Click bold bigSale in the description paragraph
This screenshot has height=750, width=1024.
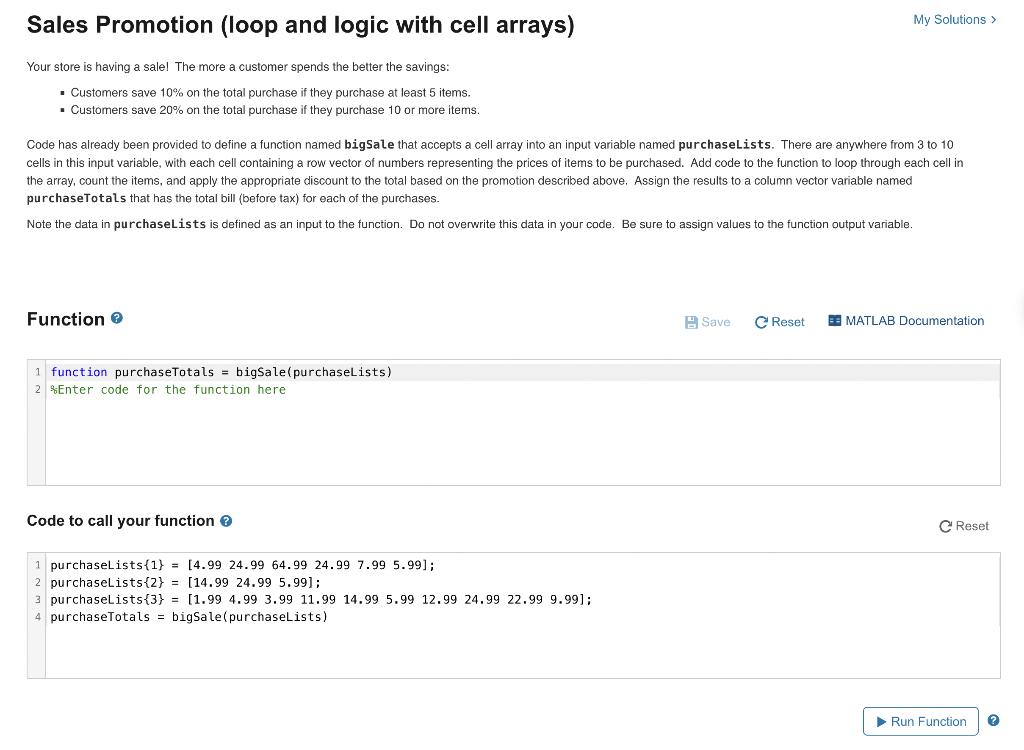coord(369,144)
